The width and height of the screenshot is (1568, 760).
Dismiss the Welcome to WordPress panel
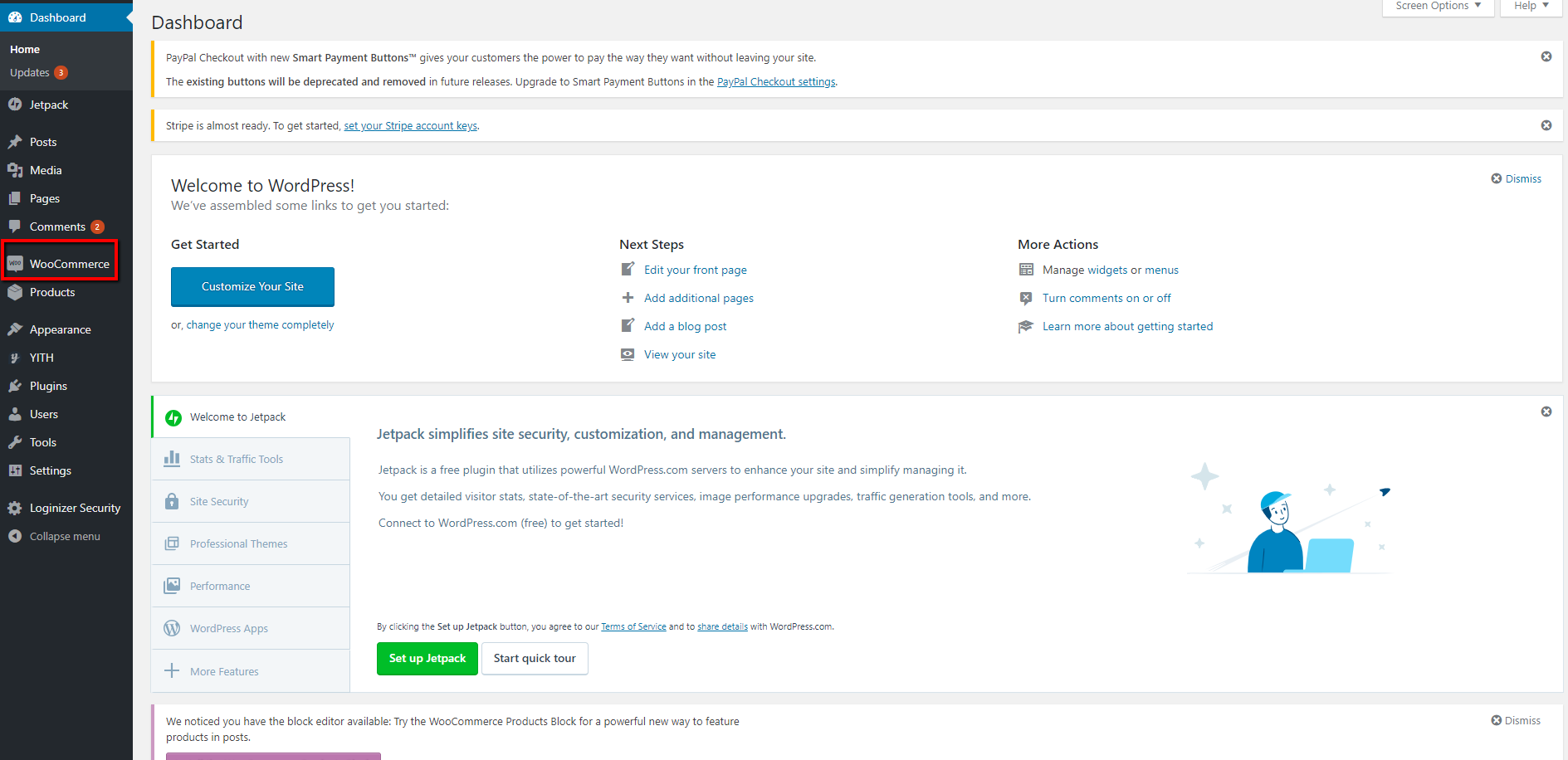[1517, 178]
